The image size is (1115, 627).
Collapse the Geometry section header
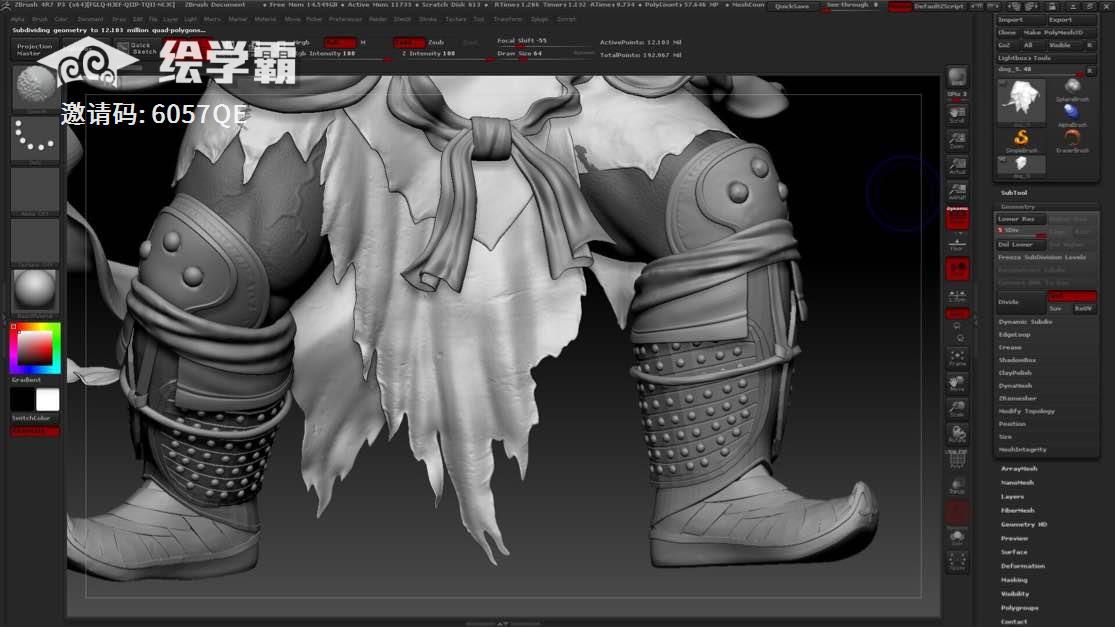1018,206
